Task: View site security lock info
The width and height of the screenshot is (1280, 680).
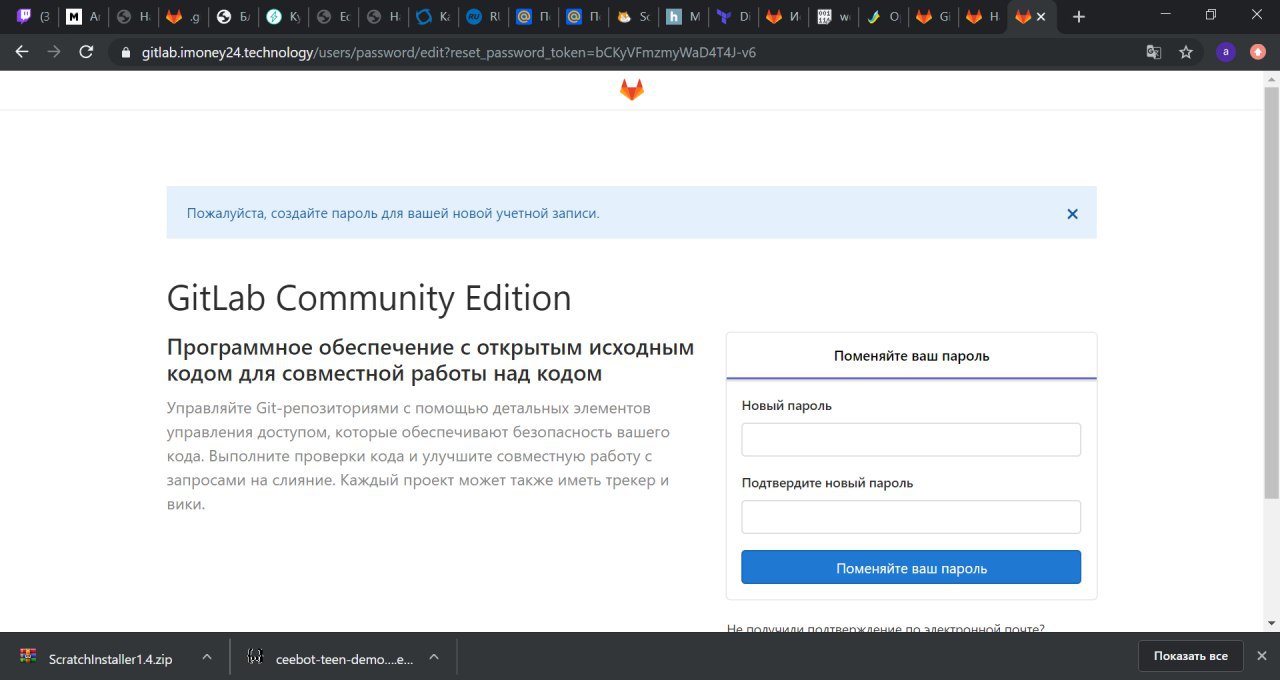Action: tap(125, 53)
